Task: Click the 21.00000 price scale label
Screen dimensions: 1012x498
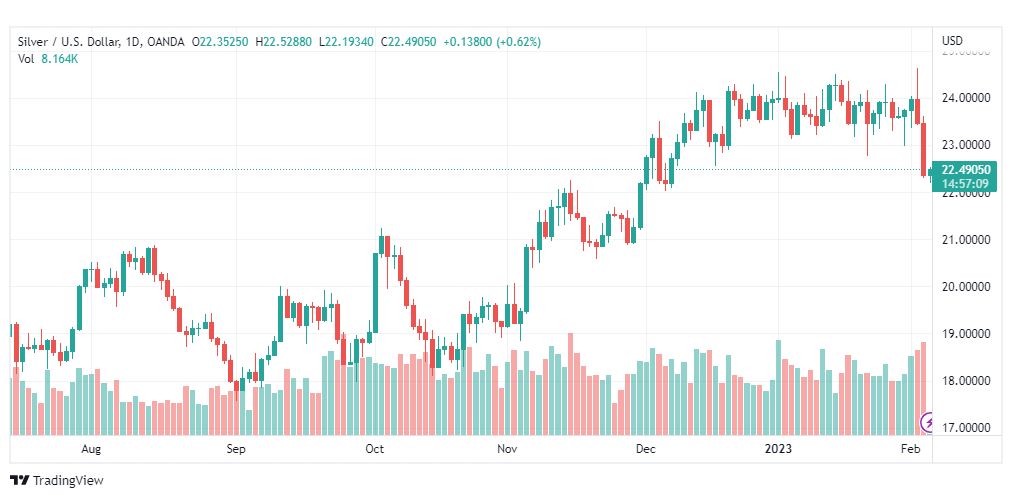Action: click(965, 240)
